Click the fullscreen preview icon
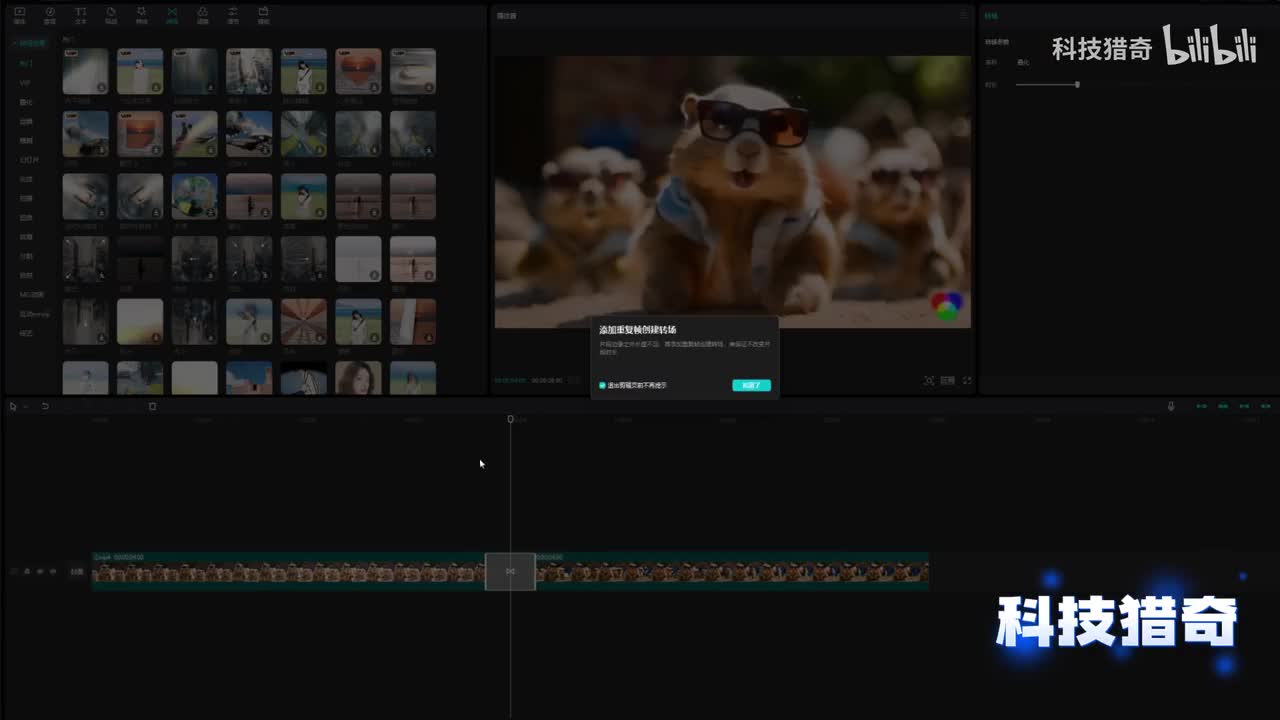The height and width of the screenshot is (720, 1280). point(967,381)
